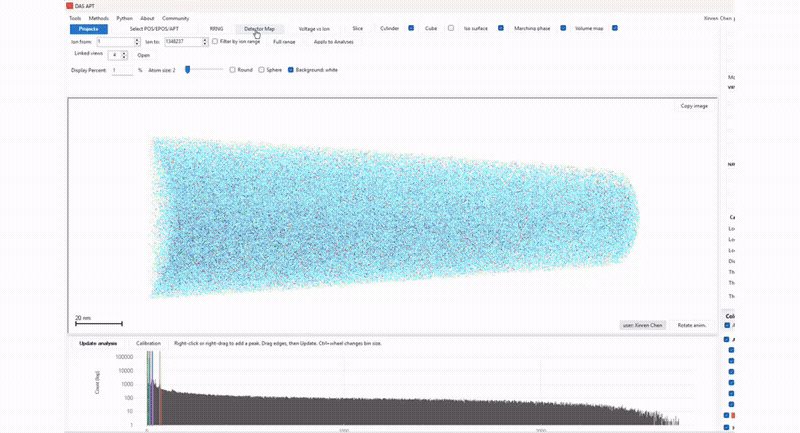
Task: Decrease the Ion from spinner value
Action: [x=137, y=44]
